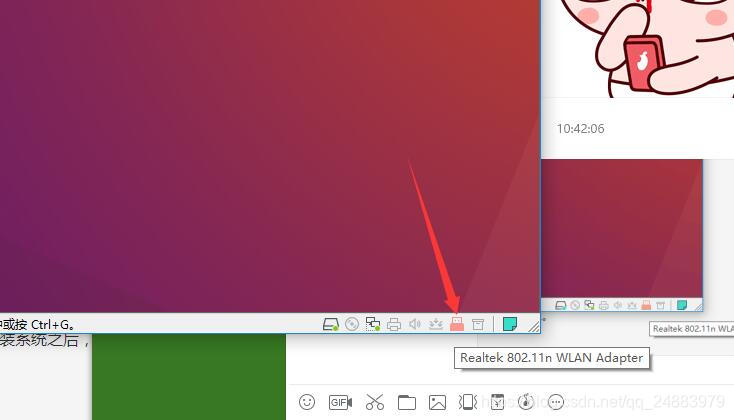Click the printer icon in the VMware status bar
Image resolution: width=734 pixels, height=420 pixels.
point(394,324)
